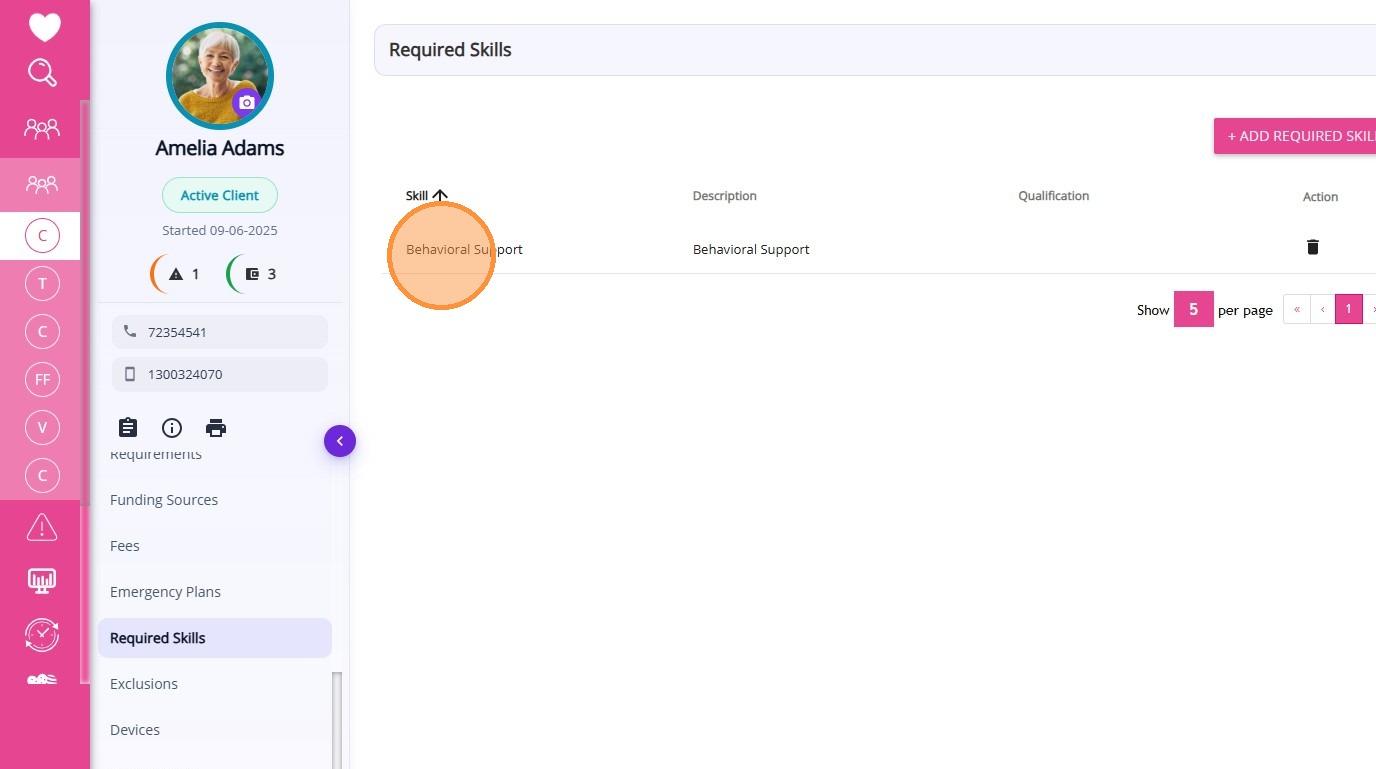The width and height of the screenshot is (1376, 769).
Task: Open the dashboard monitor chart icon
Action: [x=42, y=580]
